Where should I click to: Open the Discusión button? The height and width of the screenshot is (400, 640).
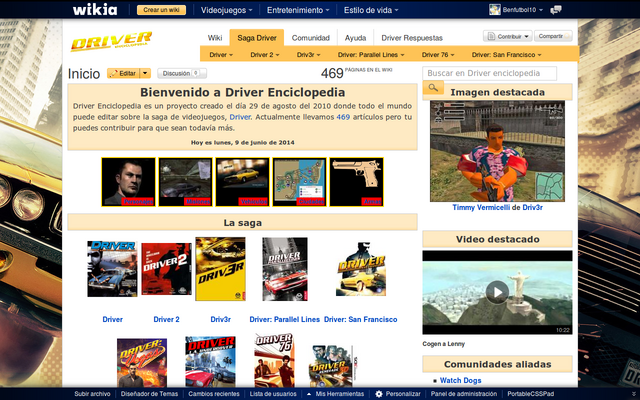click(182, 73)
